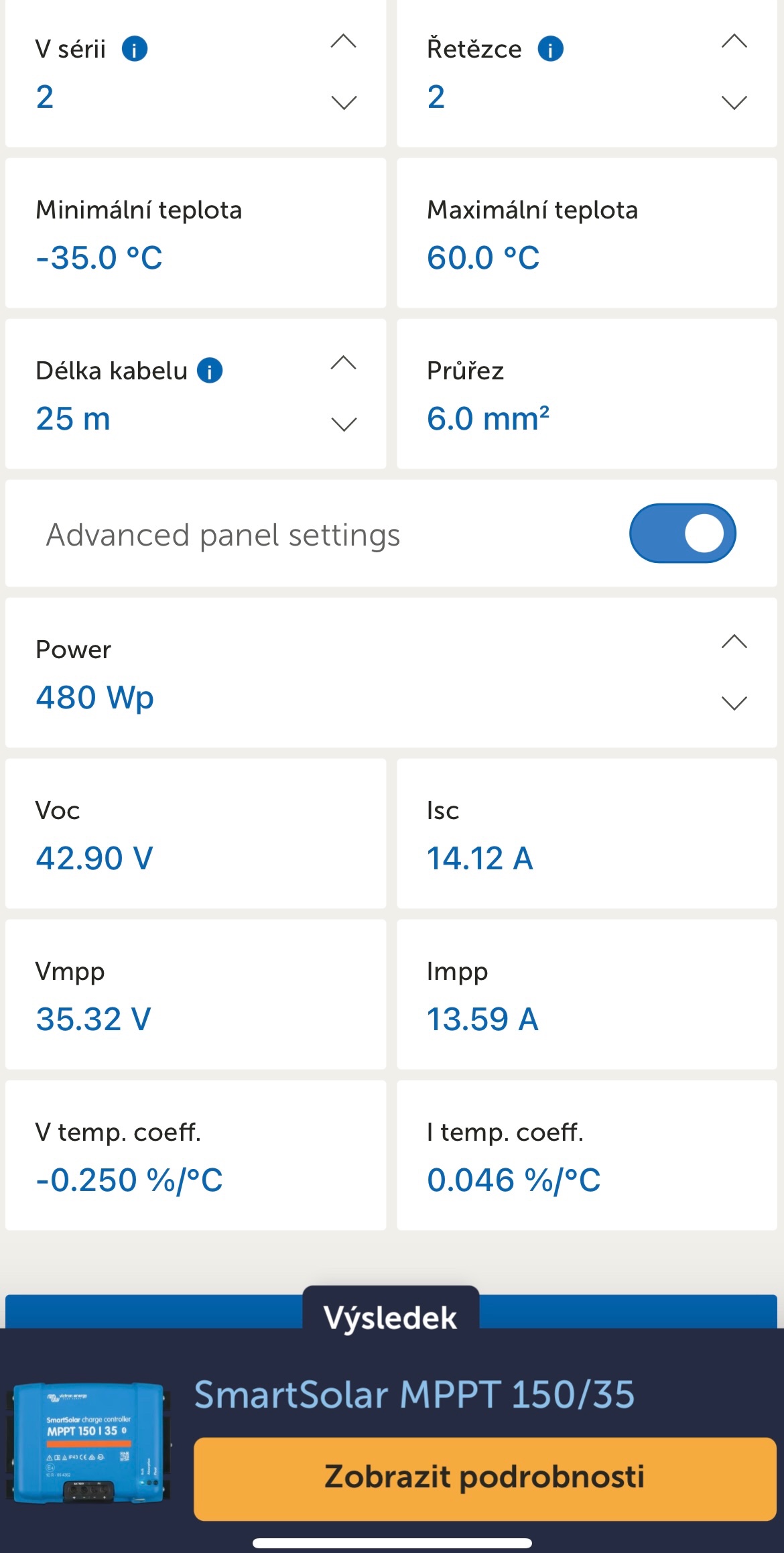Select the Výsledek tab
This screenshot has width=784, height=1553.
pyautogui.click(x=391, y=1318)
